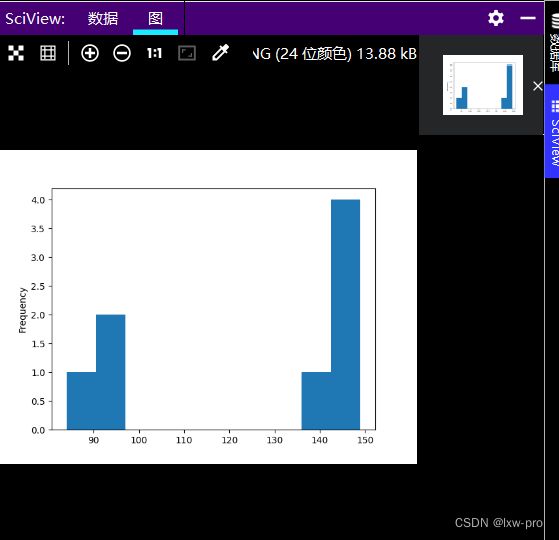559x540 pixels.
Task: Toggle the grid overlay icon
Action: pyautogui.click(x=48, y=53)
